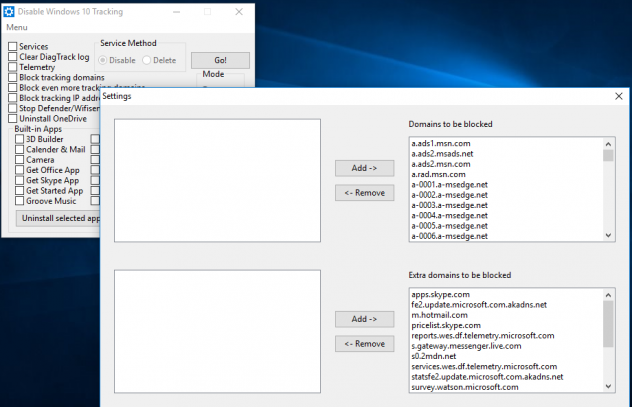
Task: Select the 3D Builder app checkbox
Action: tap(20, 139)
